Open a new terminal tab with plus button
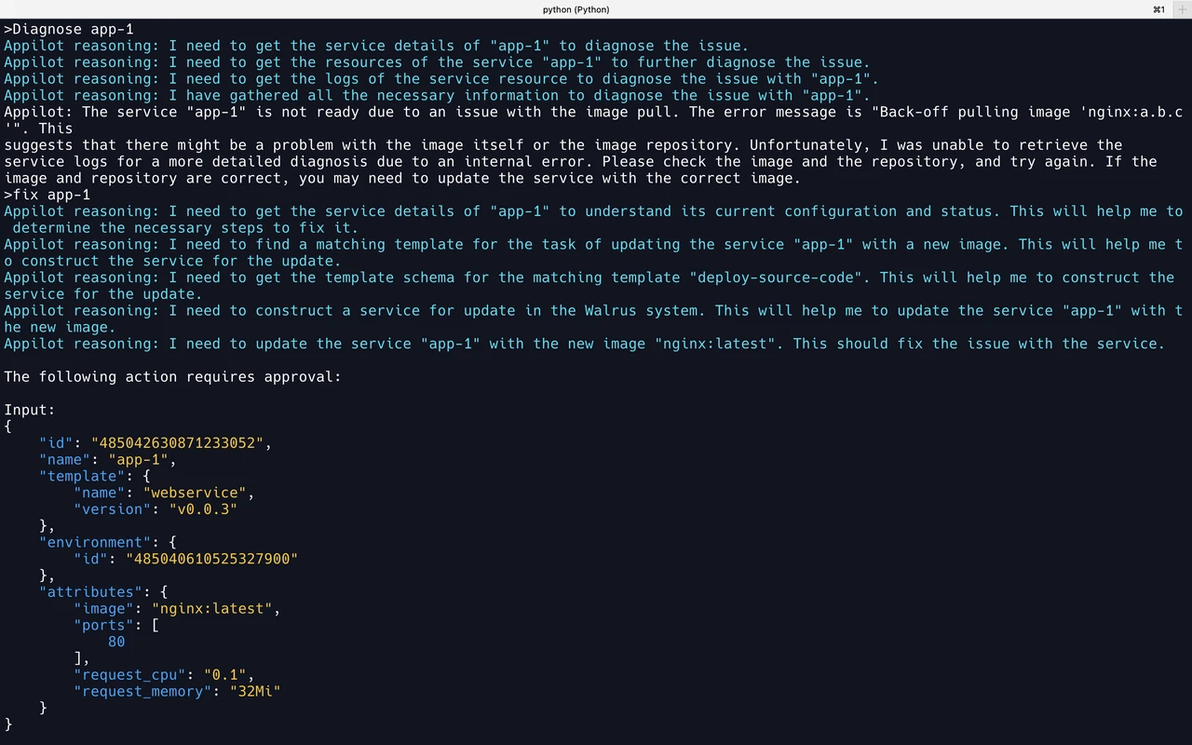This screenshot has height=745, width=1192. [1182, 9]
